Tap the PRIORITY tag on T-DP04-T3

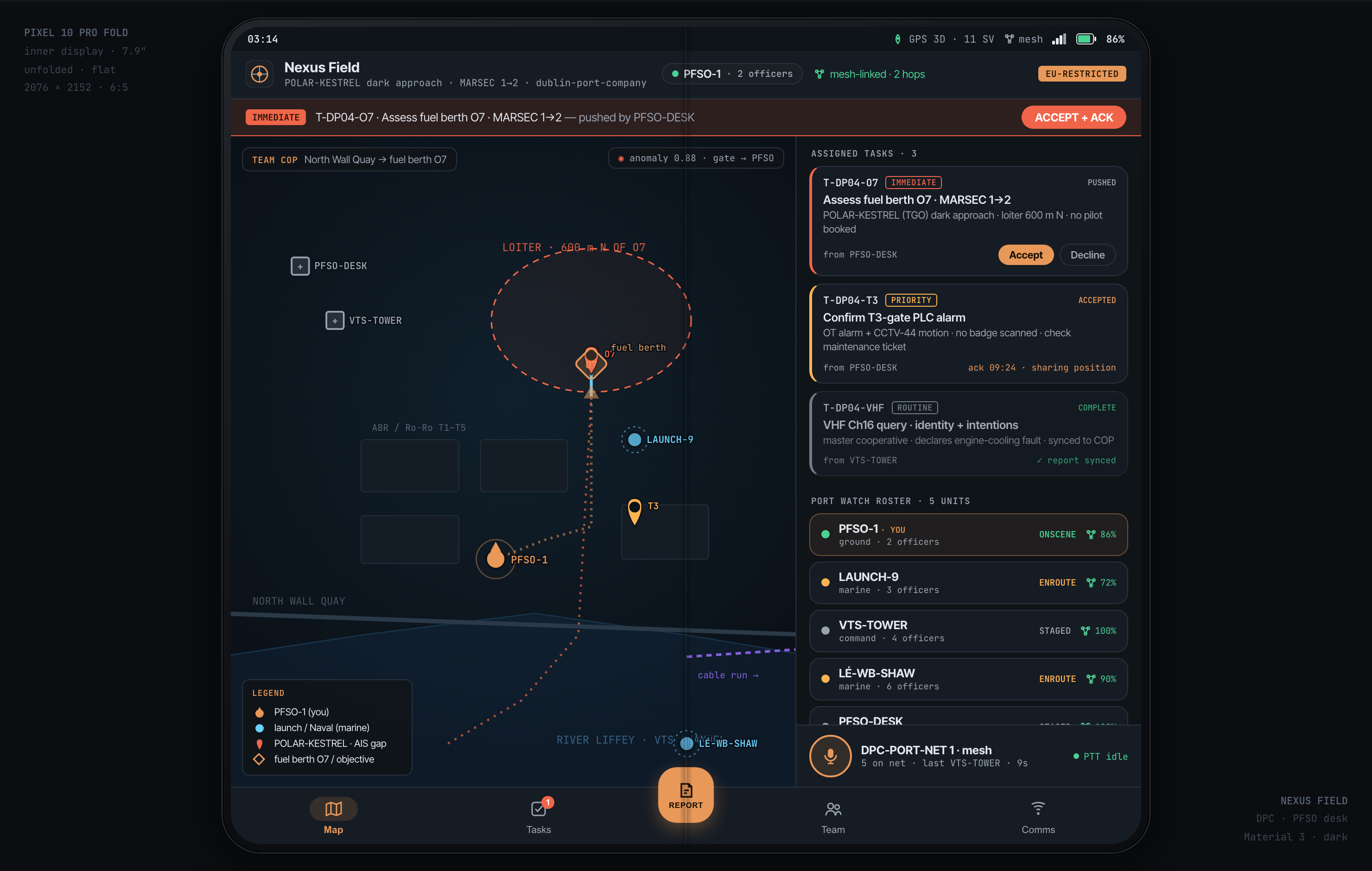pyautogui.click(x=910, y=300)
